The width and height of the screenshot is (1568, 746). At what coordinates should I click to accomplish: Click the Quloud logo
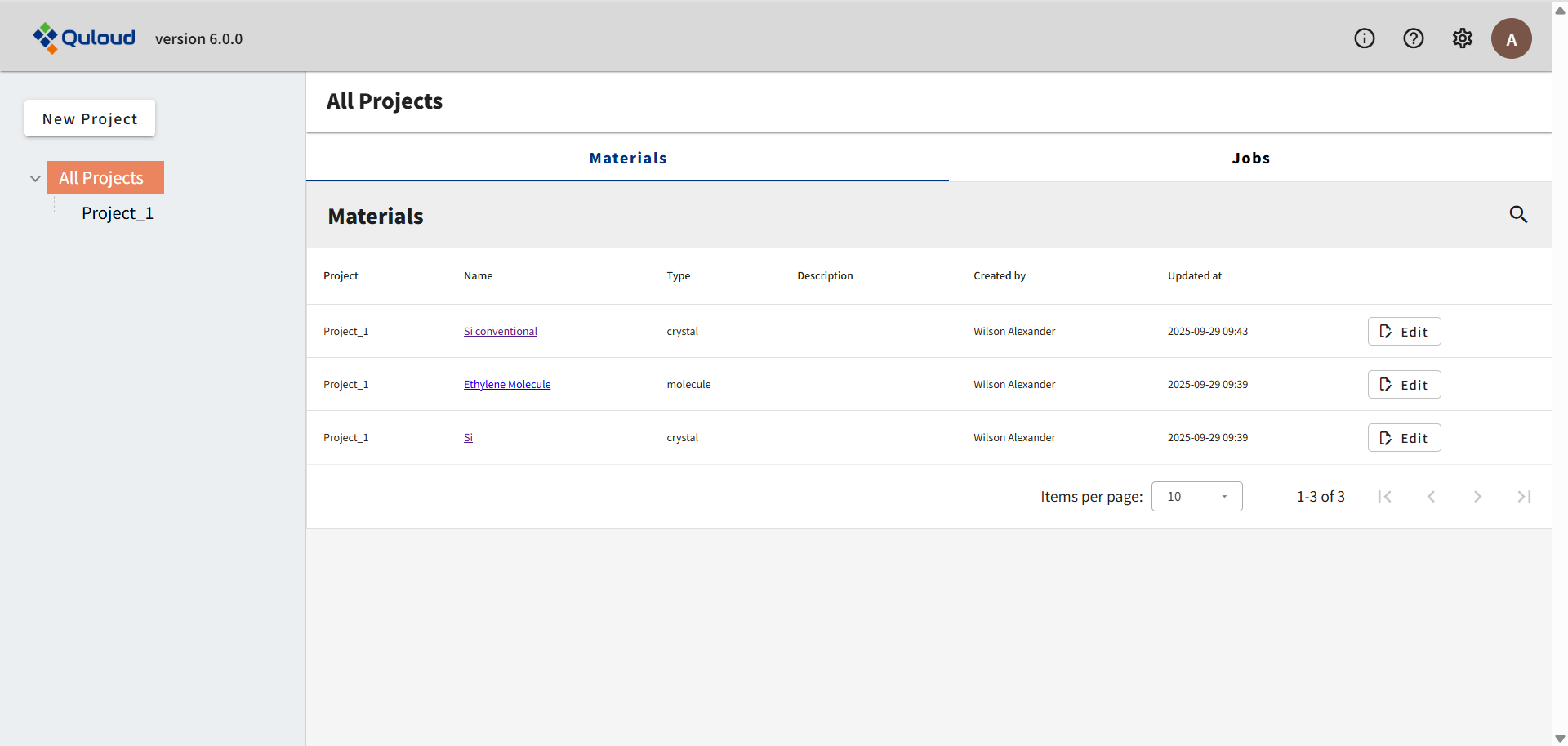pos(84,38)
